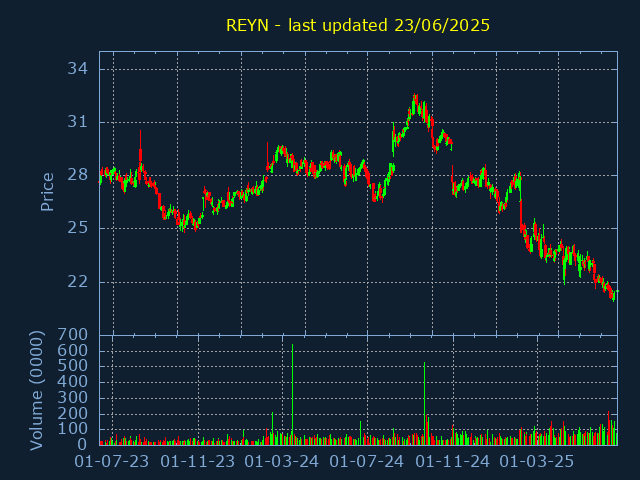Click the volume axis value 0
Viewport: 640px width, 480px height.
click(x=83, y=444)
